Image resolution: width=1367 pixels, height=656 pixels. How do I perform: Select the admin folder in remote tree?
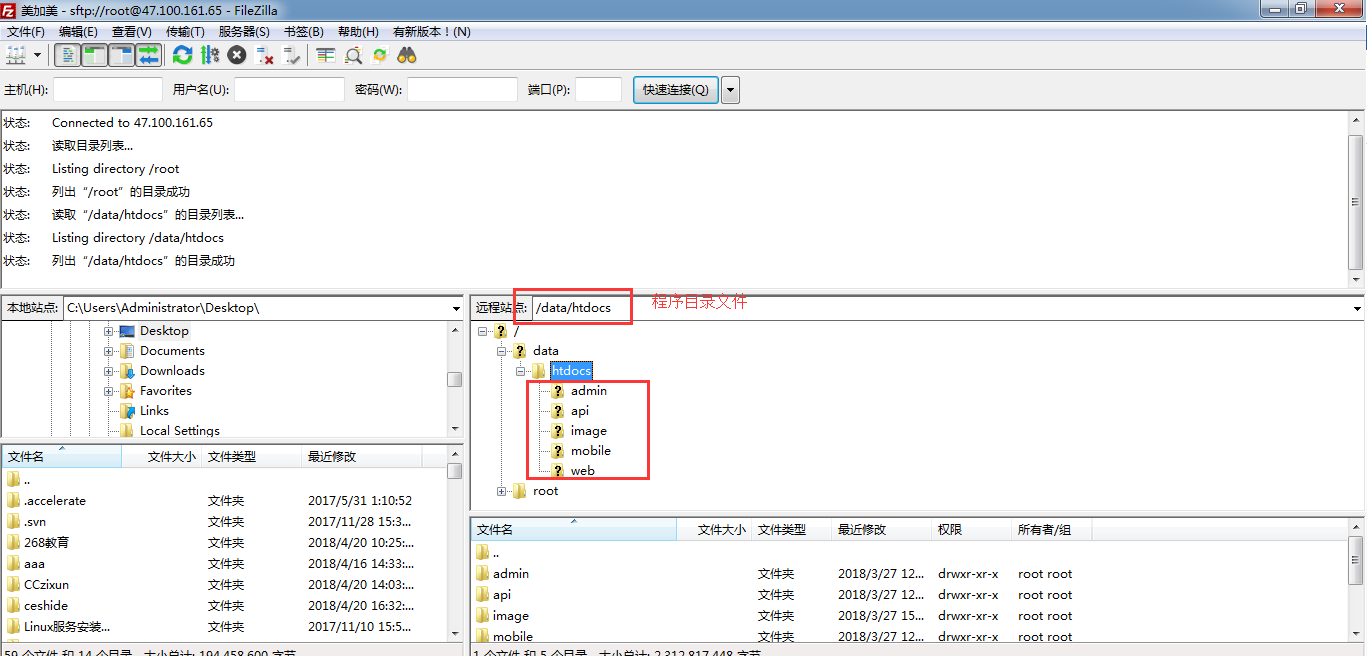point(589,391)
